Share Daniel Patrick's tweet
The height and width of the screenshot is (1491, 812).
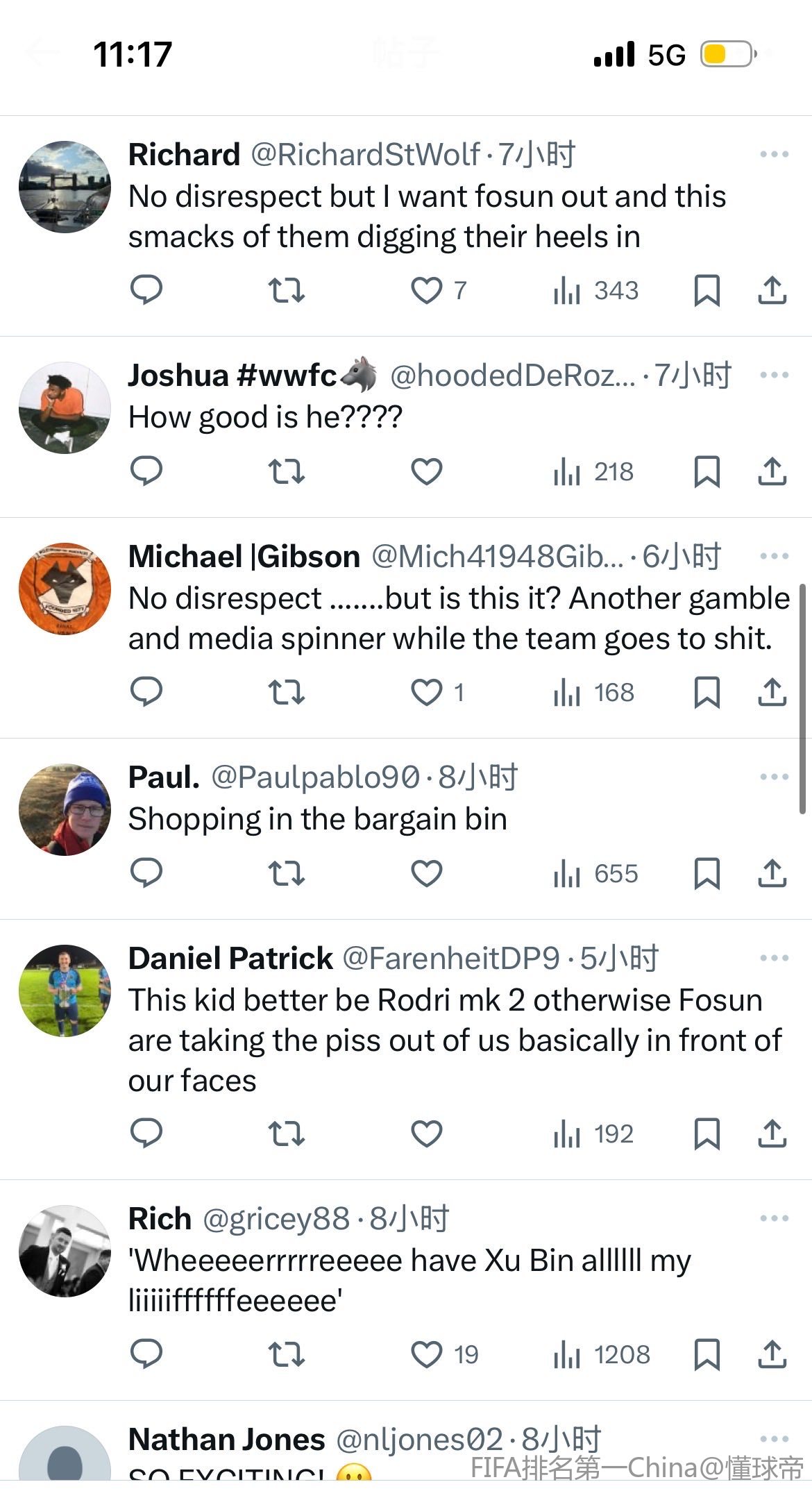[x=772, y=1134]
